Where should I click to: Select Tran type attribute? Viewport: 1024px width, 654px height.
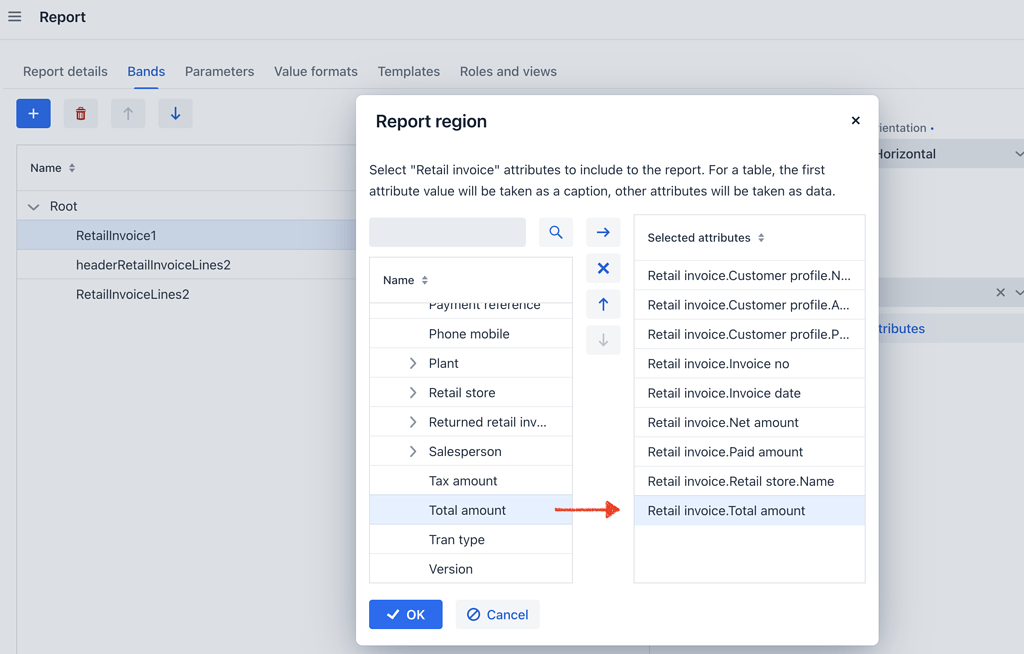471,540
